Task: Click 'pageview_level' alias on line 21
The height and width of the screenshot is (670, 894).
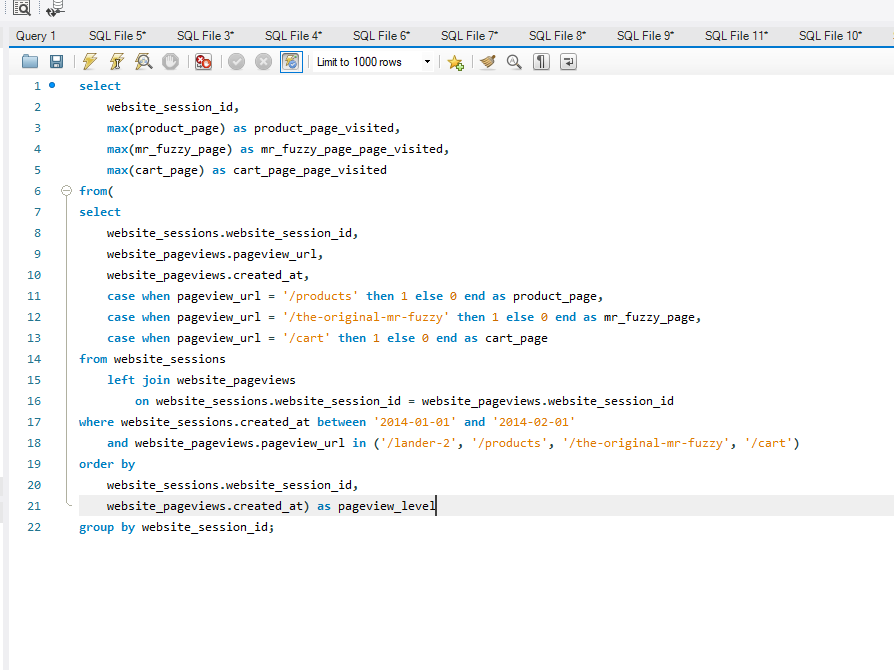Action: pos(387,506)
